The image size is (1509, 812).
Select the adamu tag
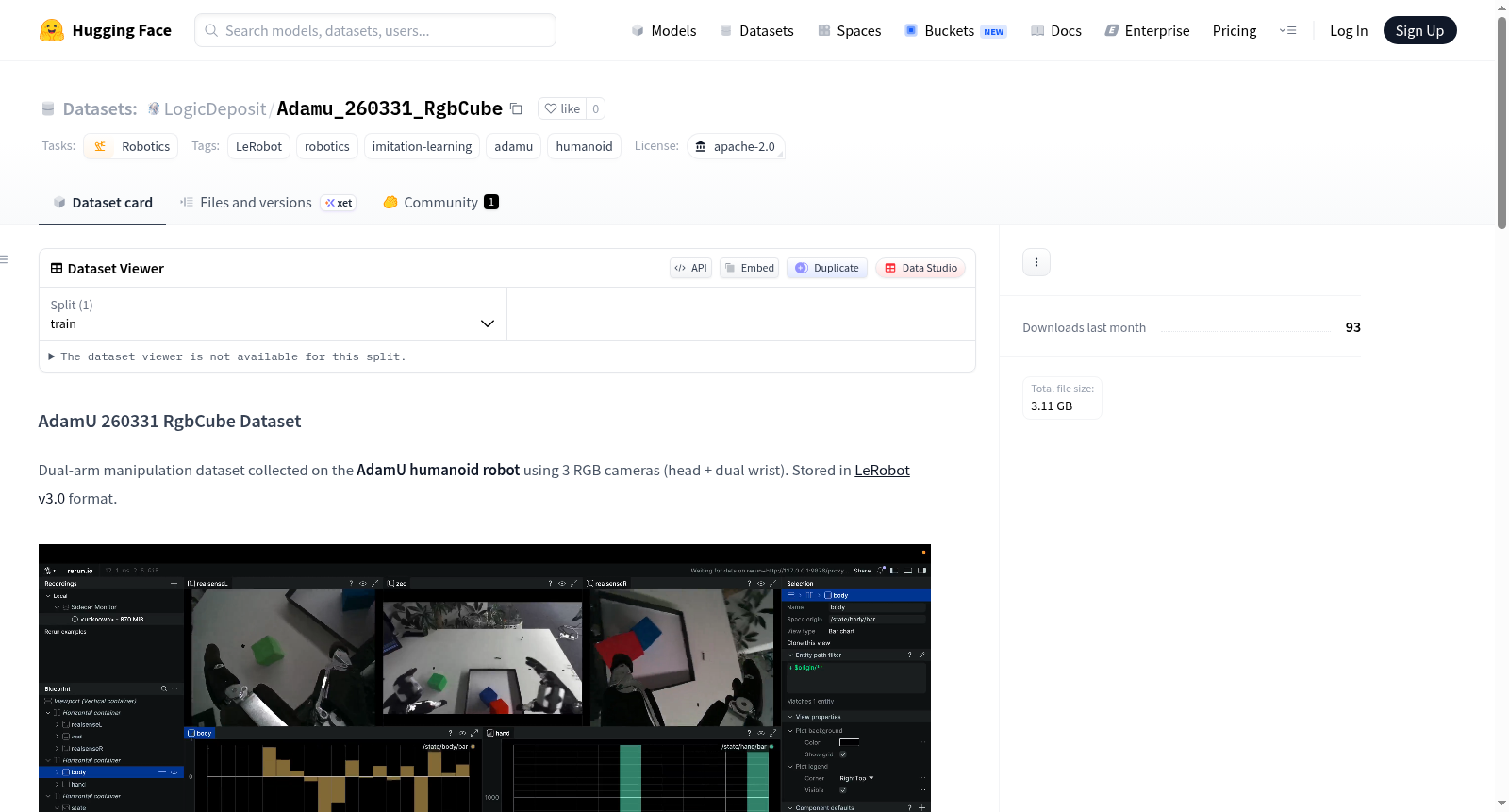click(514, 146)
